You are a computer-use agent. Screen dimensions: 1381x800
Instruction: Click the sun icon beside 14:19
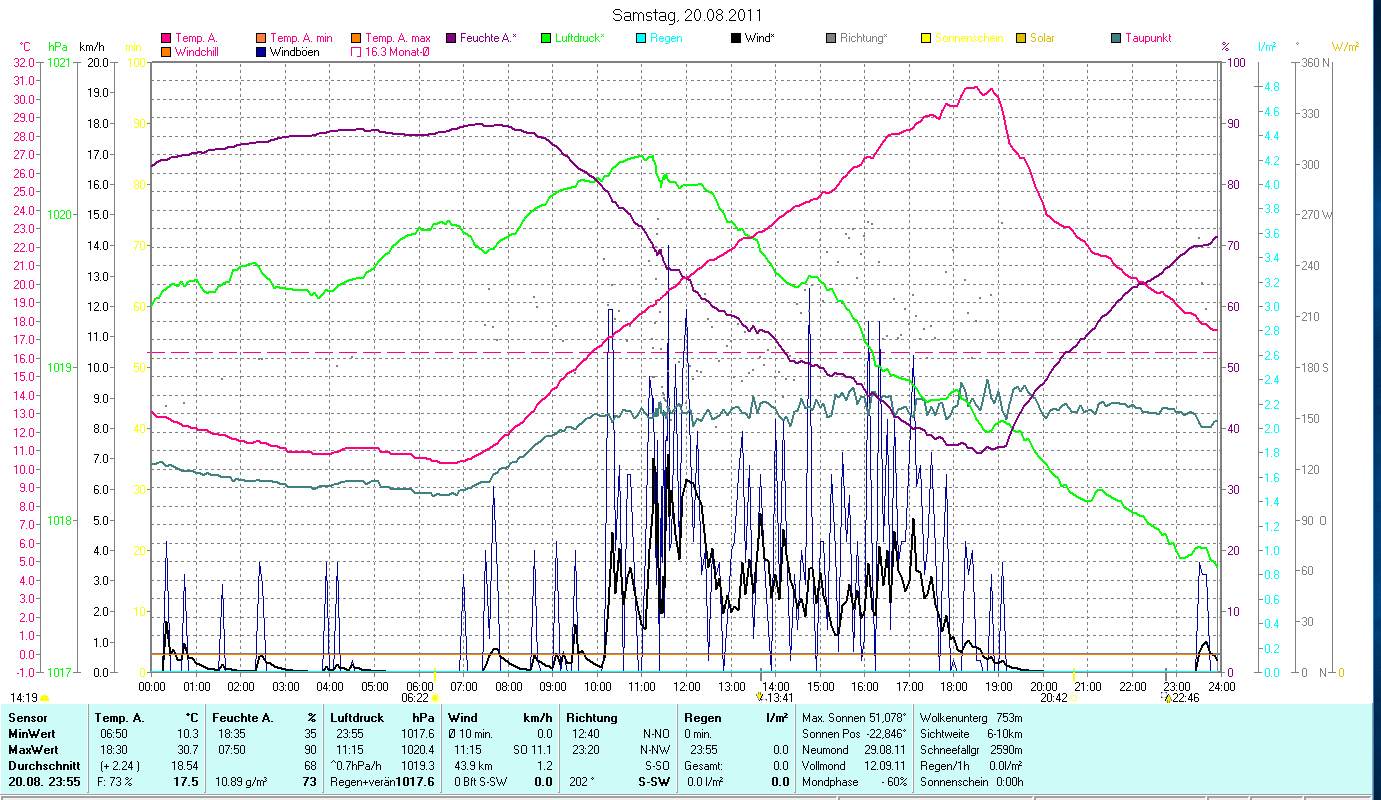click(45, 698)
